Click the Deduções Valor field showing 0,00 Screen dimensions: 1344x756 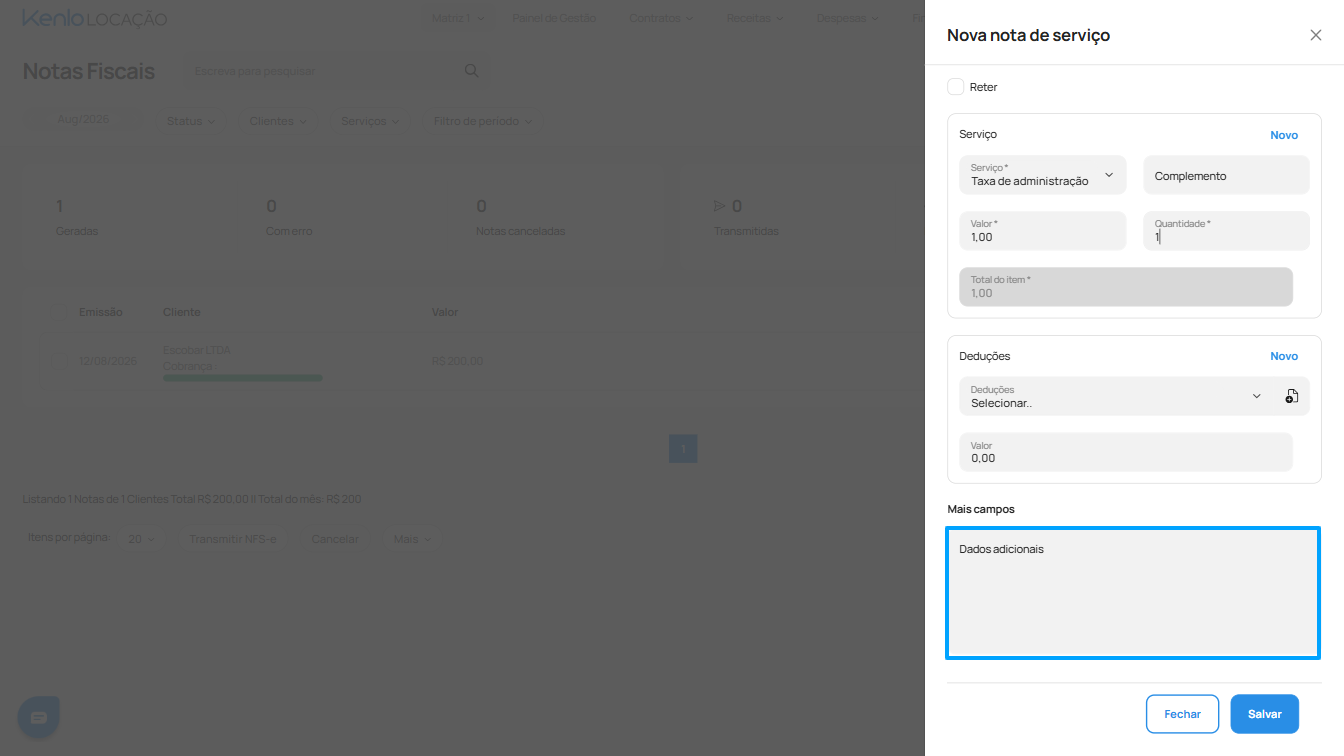tap(1125, 452)
